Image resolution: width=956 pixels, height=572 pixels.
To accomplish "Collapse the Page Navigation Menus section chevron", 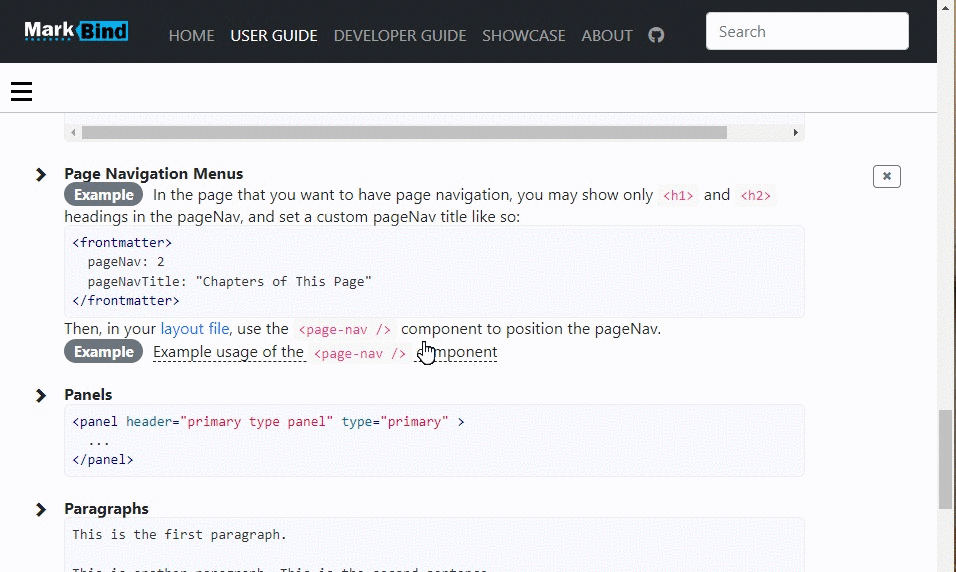I will click(x=41, y=175).
